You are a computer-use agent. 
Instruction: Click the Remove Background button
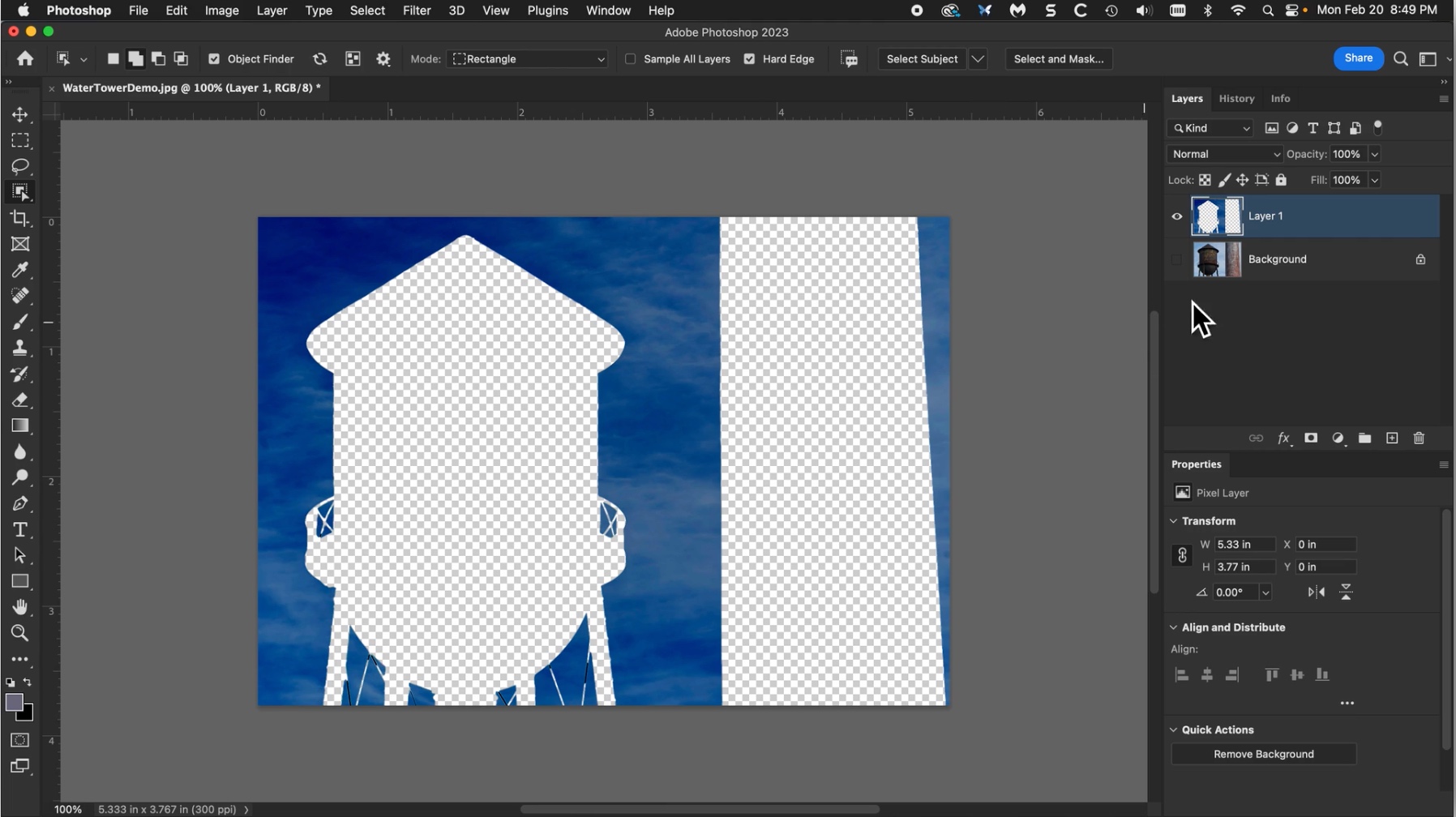(1263, 754)
